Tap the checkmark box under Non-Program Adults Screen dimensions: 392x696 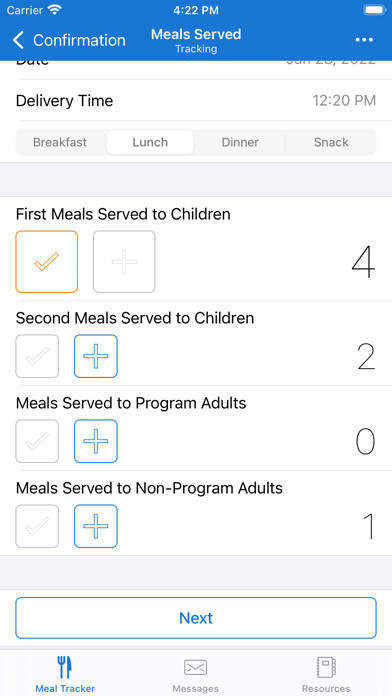point(37,526)
